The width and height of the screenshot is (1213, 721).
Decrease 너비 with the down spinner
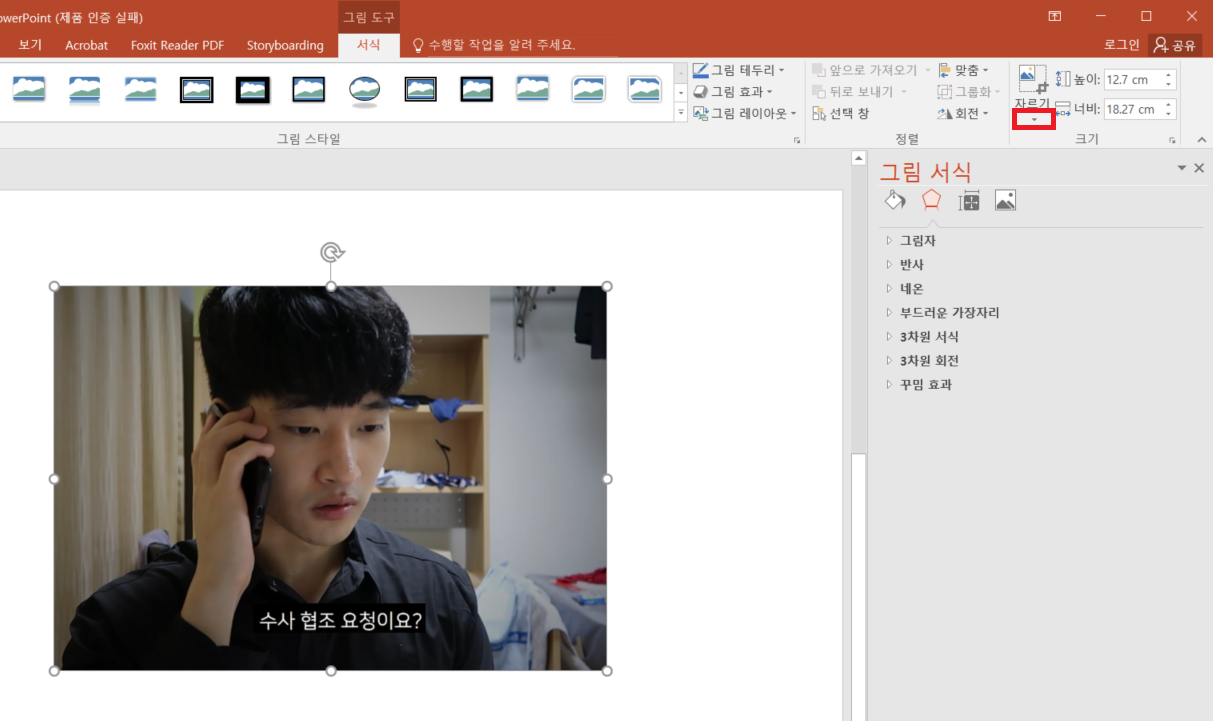[1168, 114]
